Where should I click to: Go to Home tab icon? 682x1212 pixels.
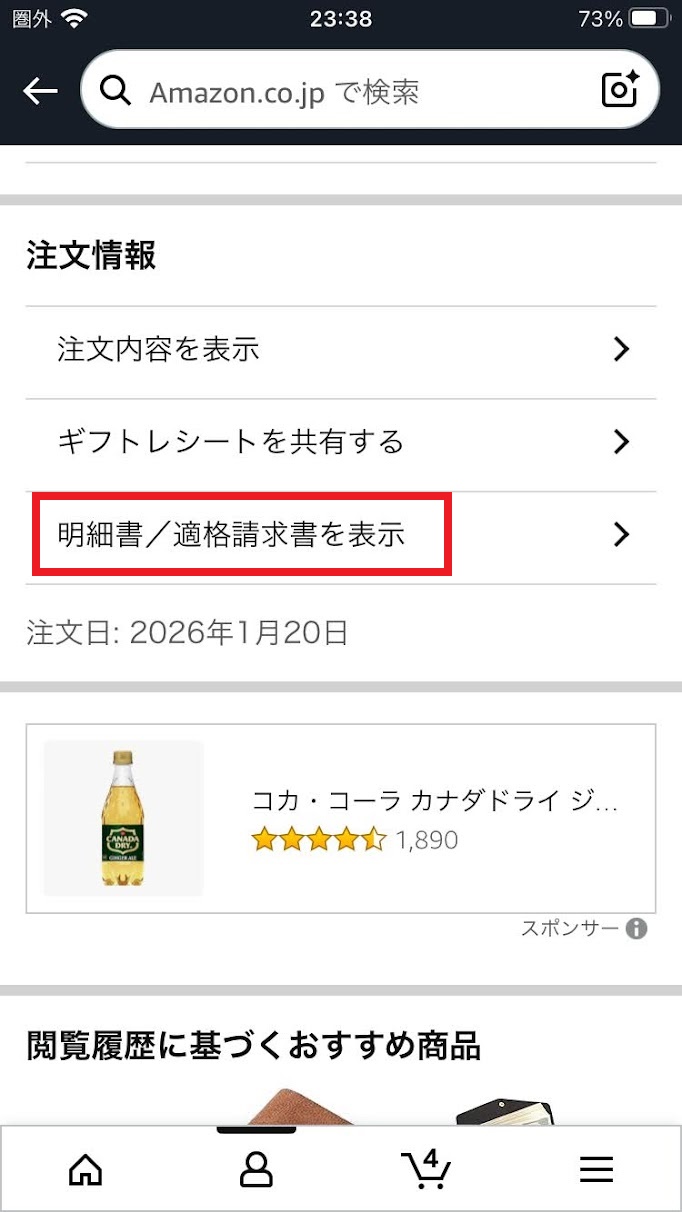85,1169
